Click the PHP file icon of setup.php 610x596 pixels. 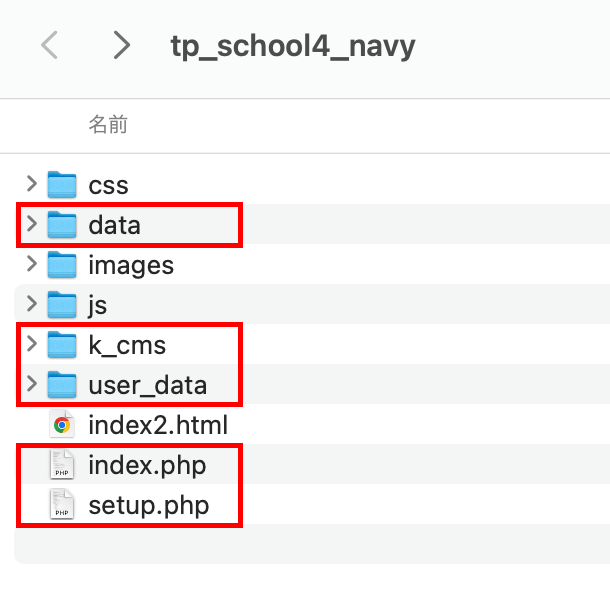pyautogui.click(x=62, y=505)
